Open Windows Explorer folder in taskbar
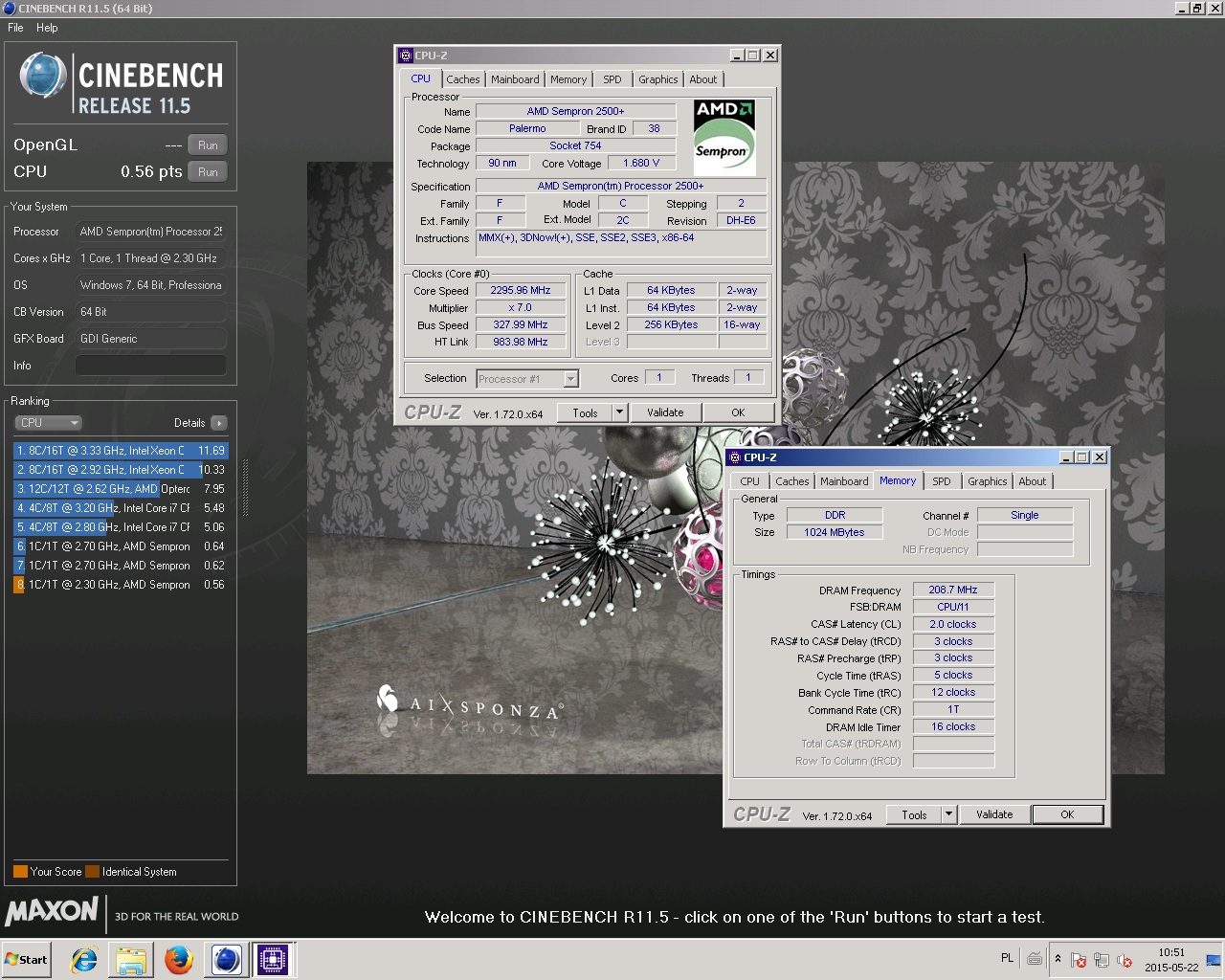This screenshot has height=980, width=1225. 131,960
